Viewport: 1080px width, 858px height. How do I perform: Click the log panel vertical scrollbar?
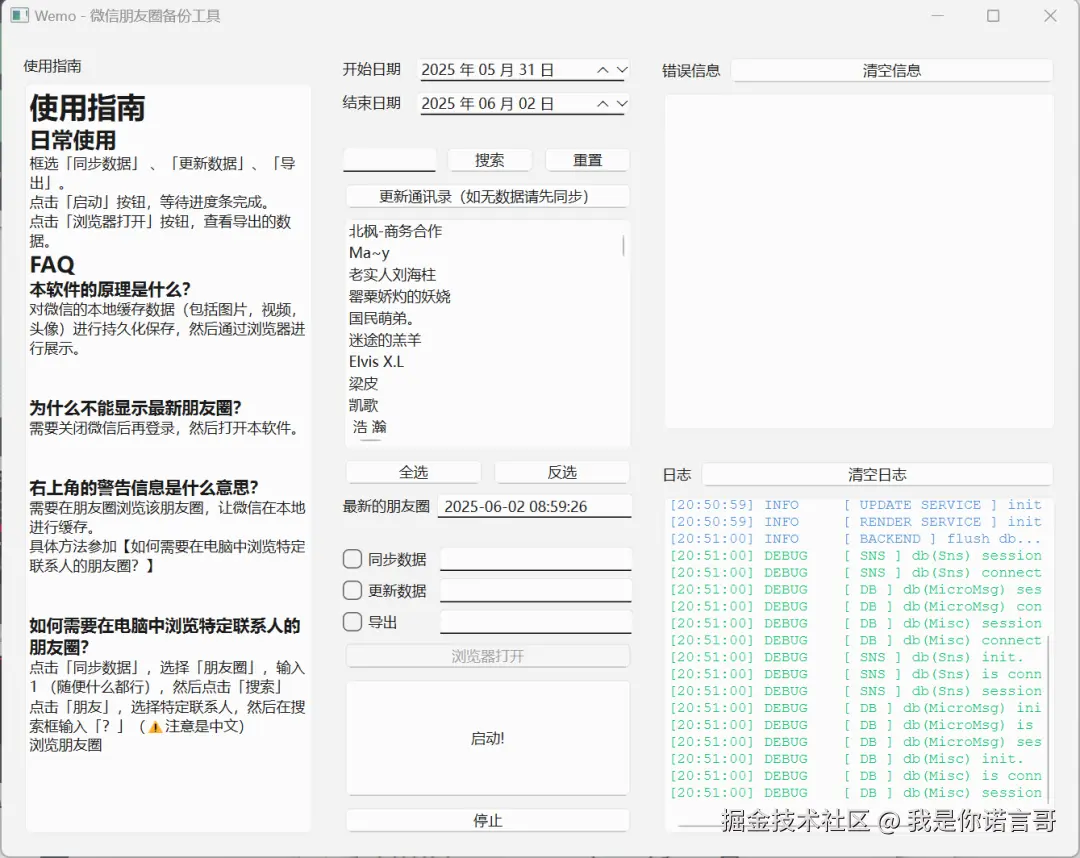(1048, 720)
